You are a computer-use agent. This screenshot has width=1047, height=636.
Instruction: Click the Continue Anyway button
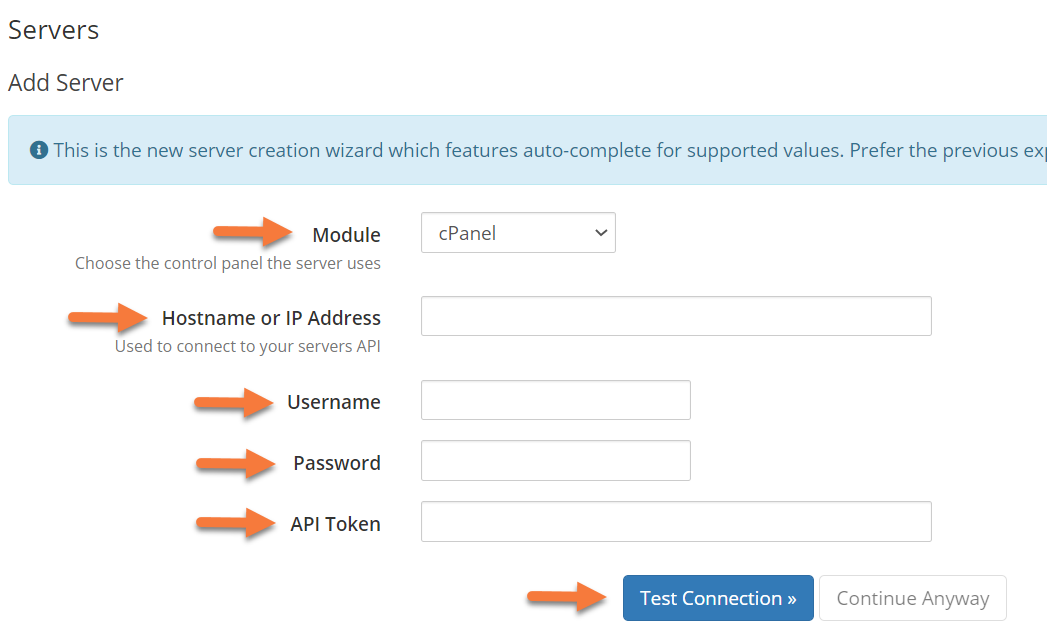coord(912,598)
